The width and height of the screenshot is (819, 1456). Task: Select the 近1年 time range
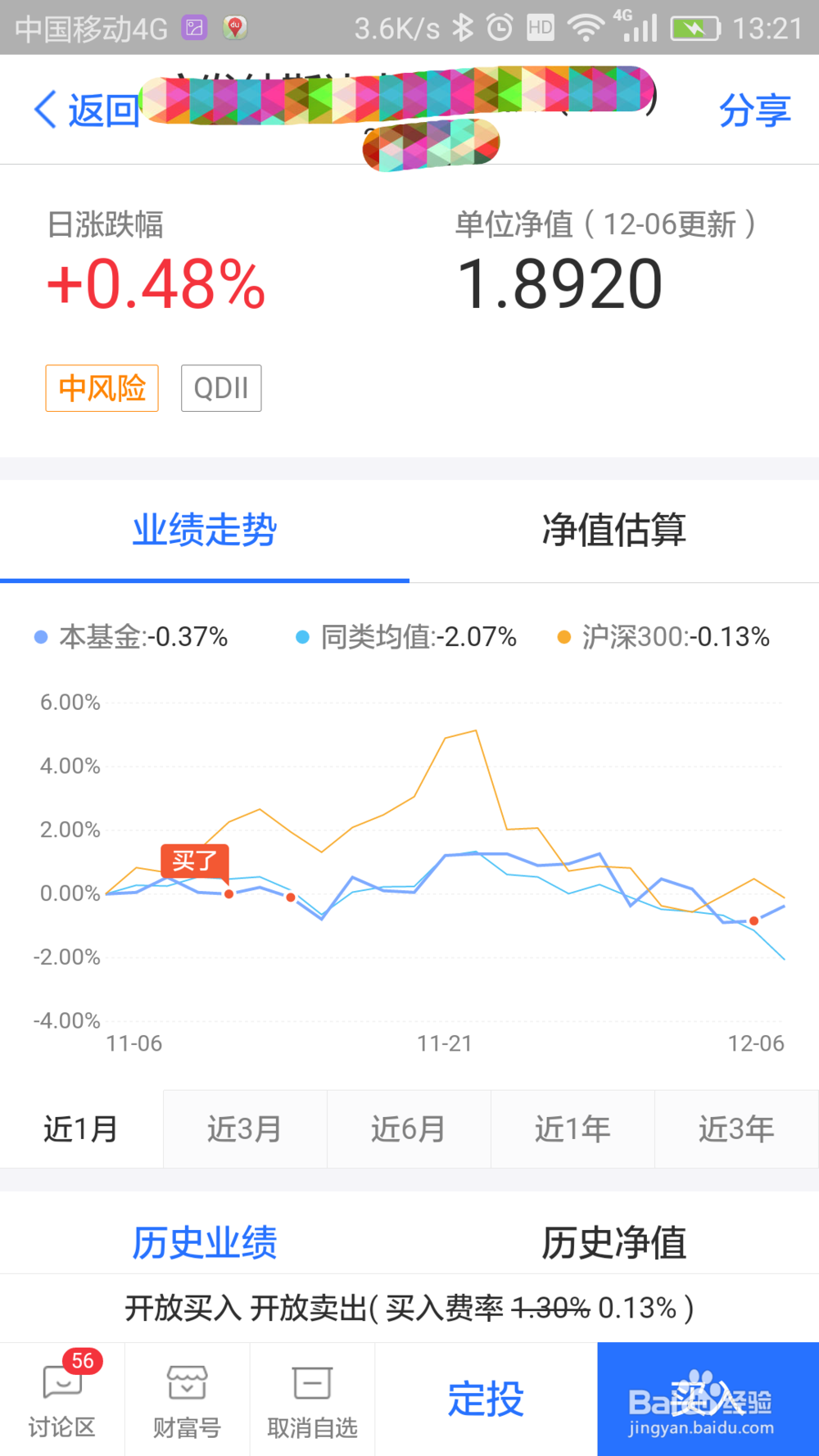[572, 1128]
